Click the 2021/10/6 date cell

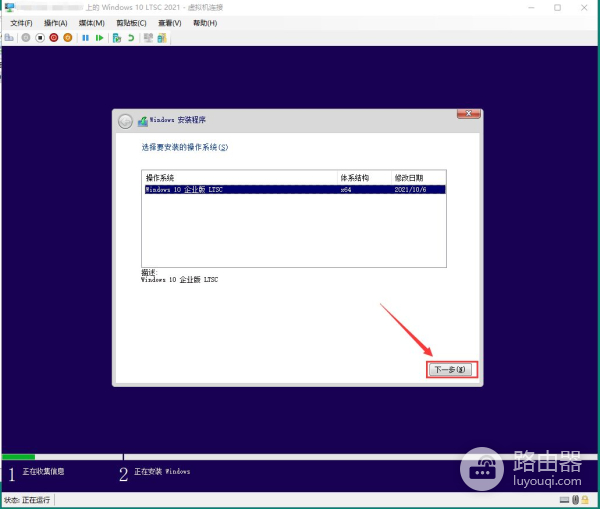[x=410, y=189]
